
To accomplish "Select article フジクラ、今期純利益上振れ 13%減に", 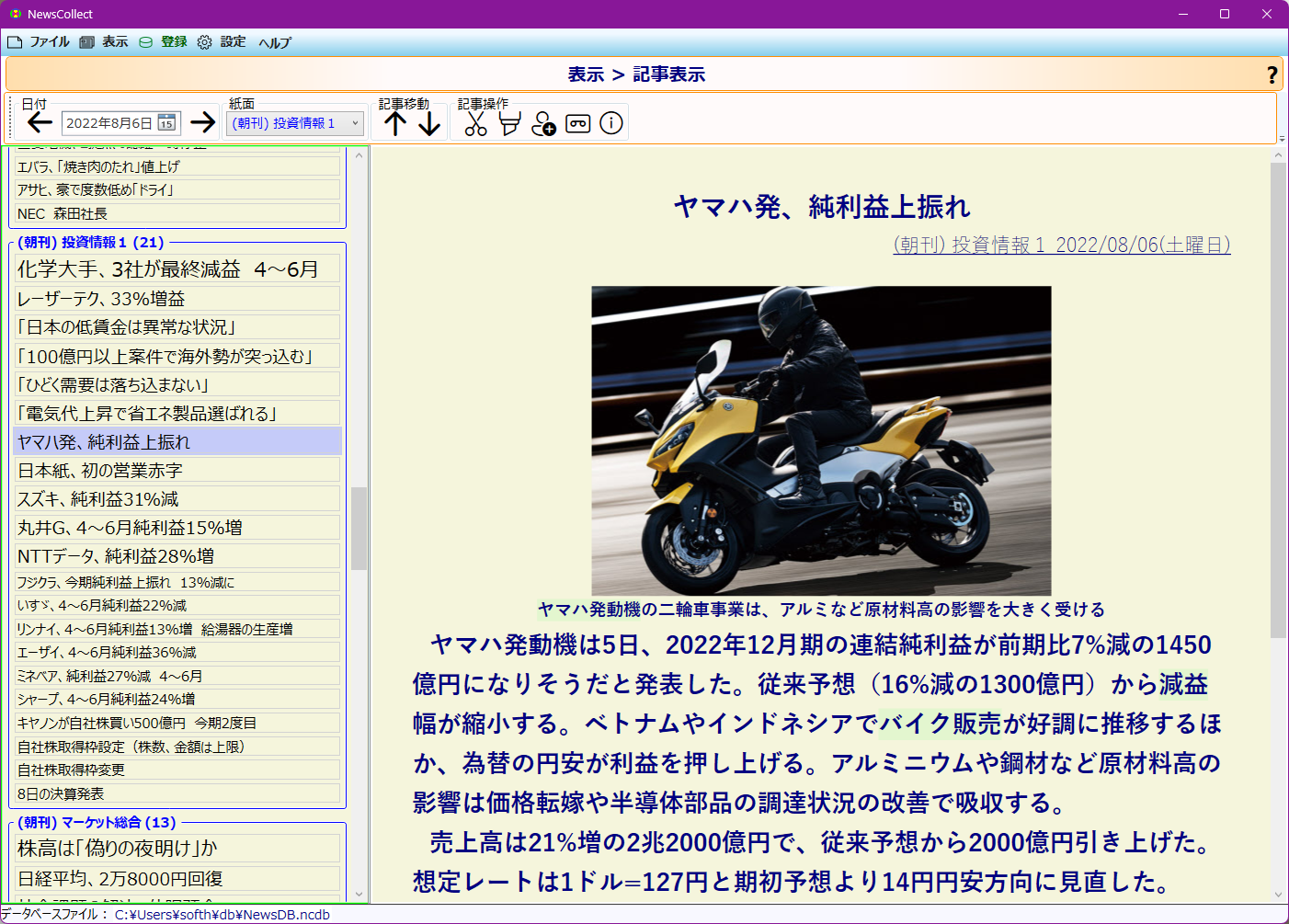I will click(x=177, y=582).
